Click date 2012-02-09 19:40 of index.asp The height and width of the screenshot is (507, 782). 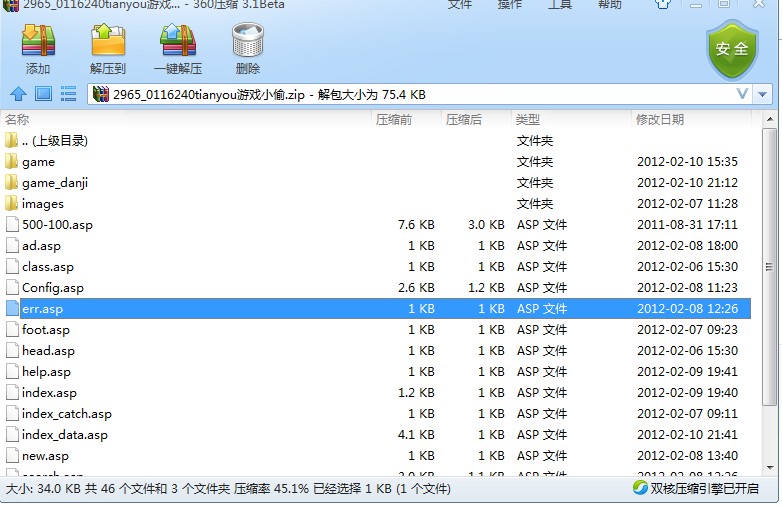[687, 392]
